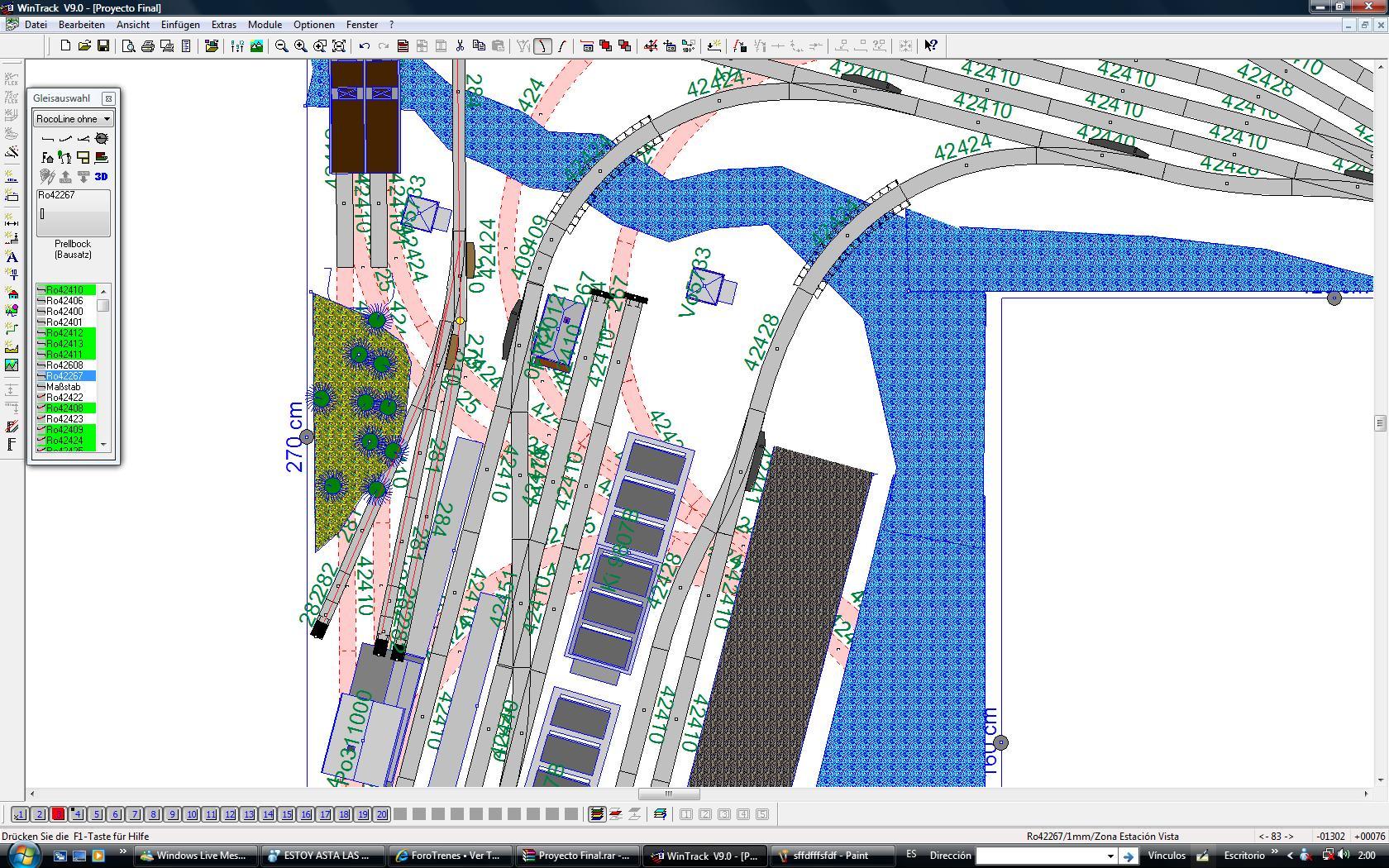
Task: Click the Ro42267 track preview box
Action: 73,213
